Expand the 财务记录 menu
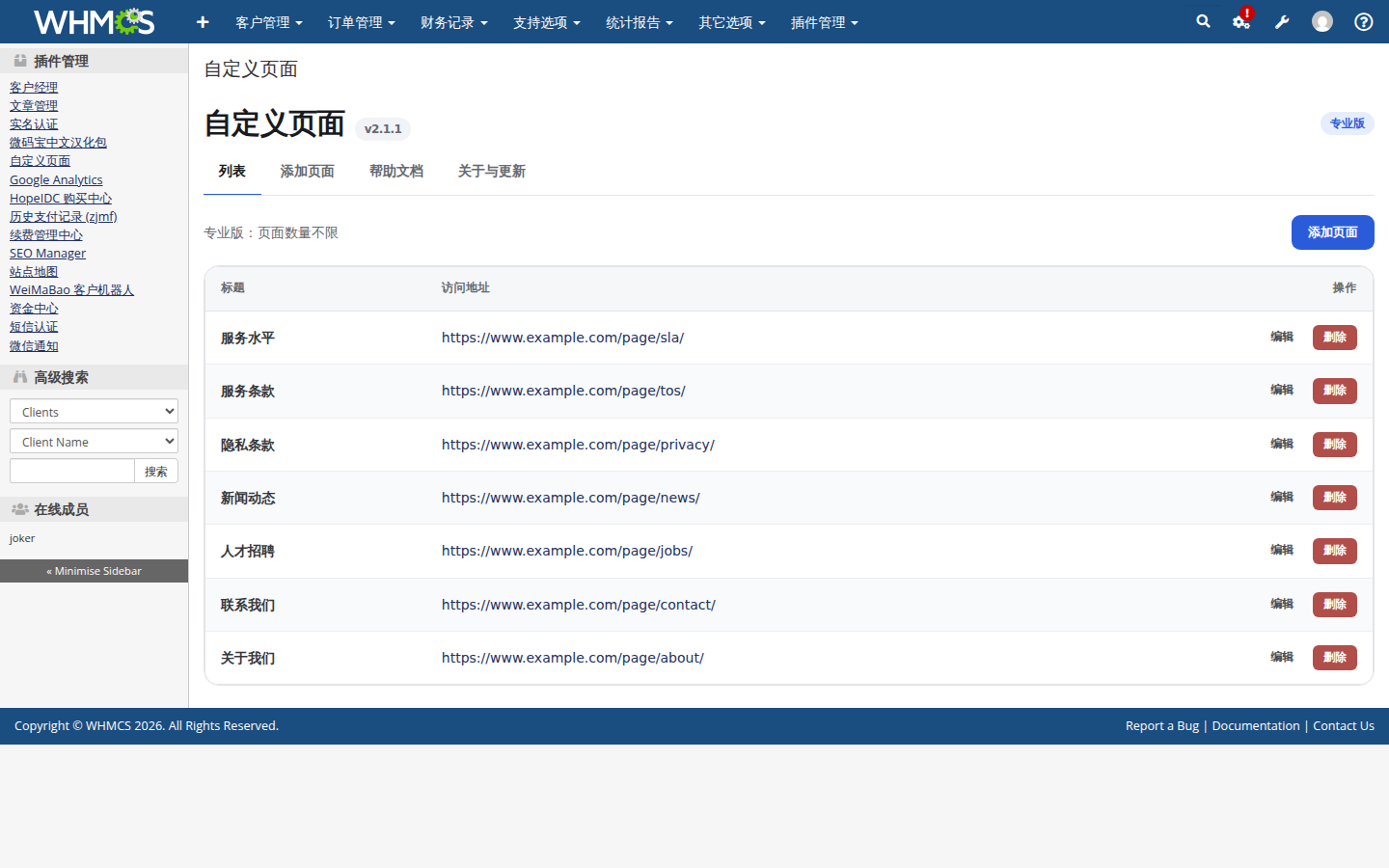The image size is (1389, 868). [454, 22]
